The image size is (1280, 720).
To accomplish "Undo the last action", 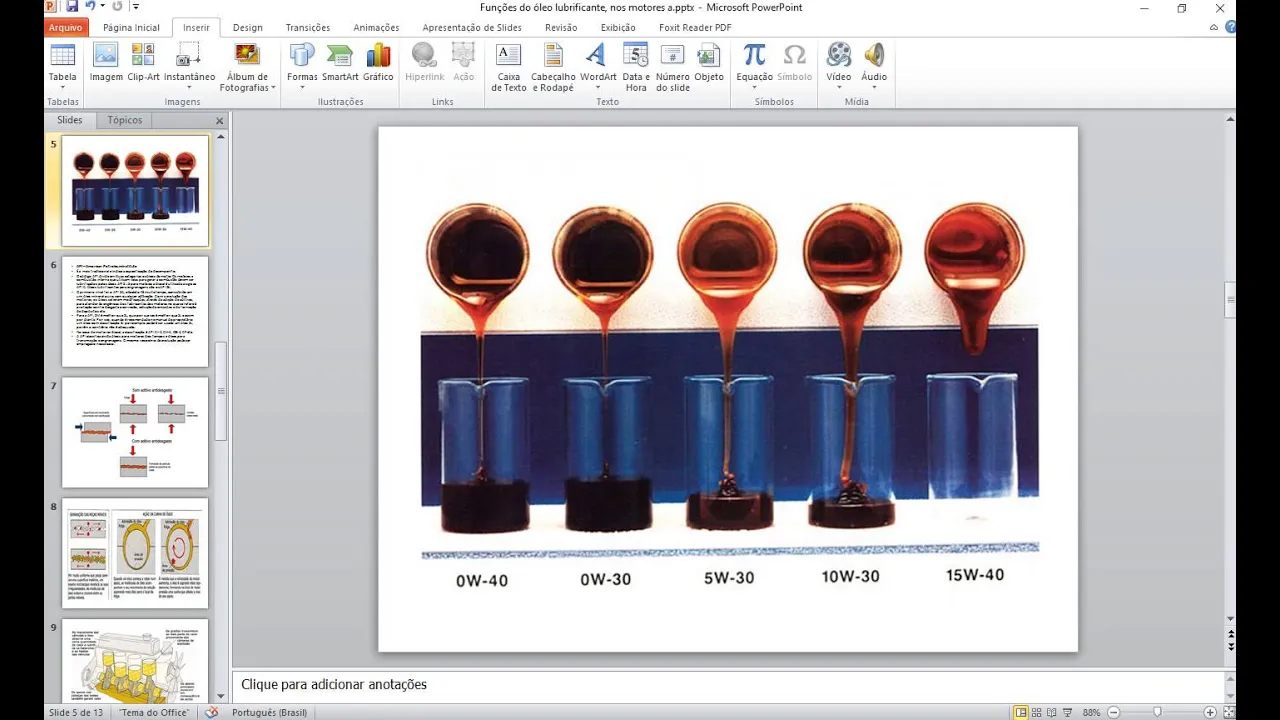I will [90, 7].
